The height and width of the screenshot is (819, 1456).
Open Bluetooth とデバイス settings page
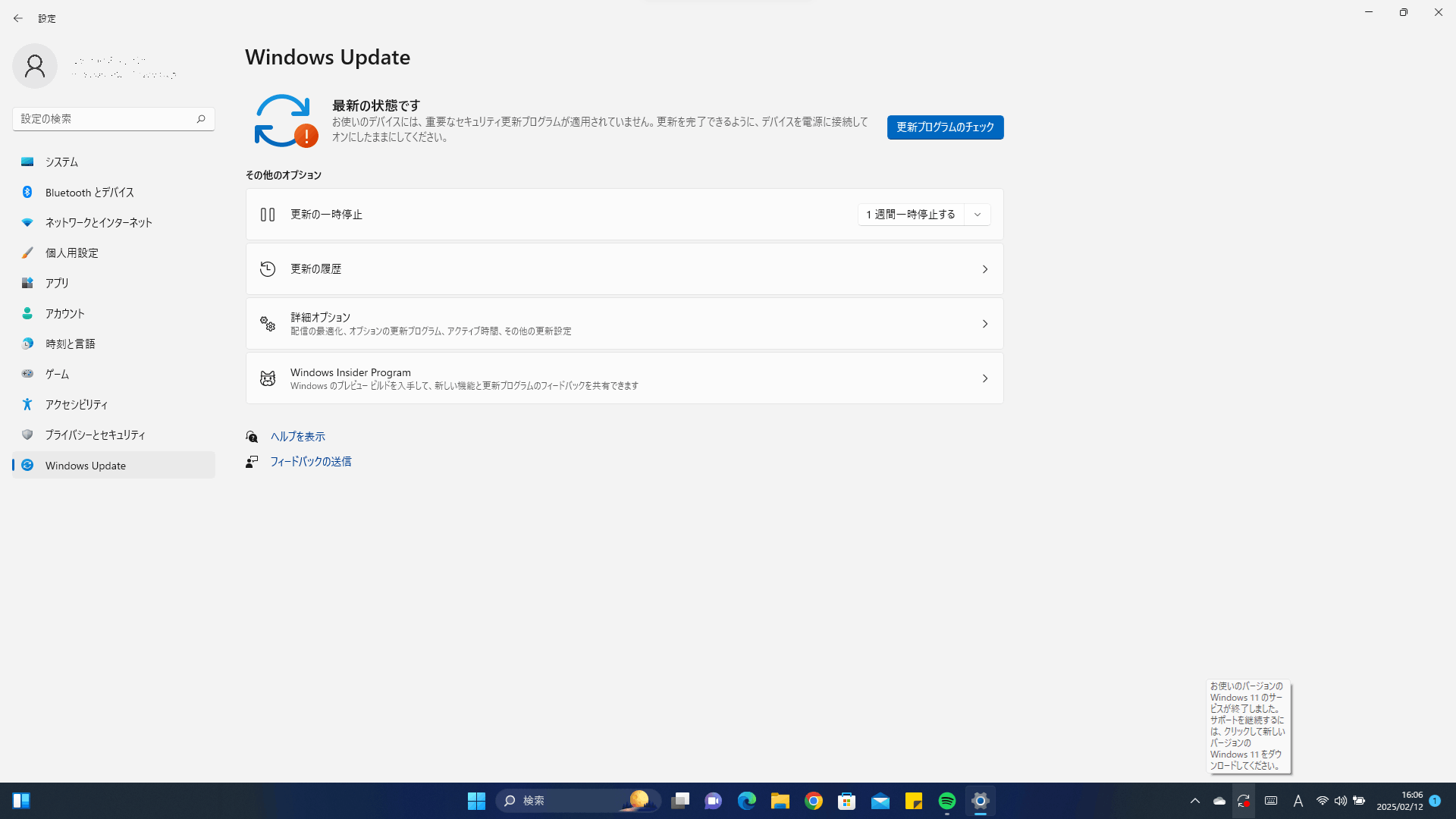click(x=89, y=193)
